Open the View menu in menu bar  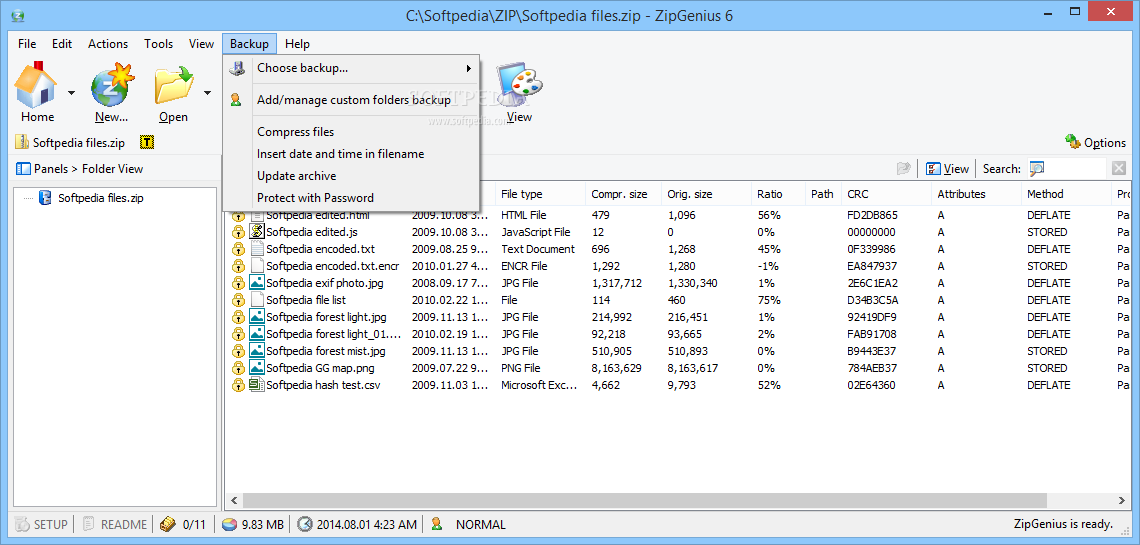pos(201,44)
